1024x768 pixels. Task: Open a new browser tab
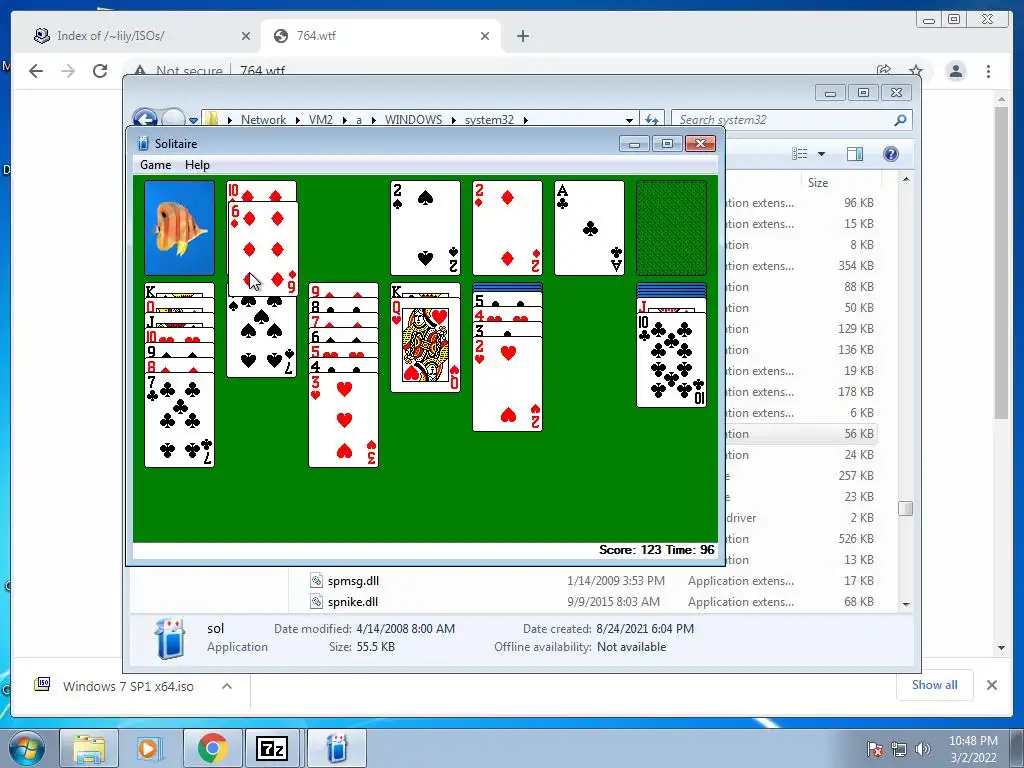point(522,36)
